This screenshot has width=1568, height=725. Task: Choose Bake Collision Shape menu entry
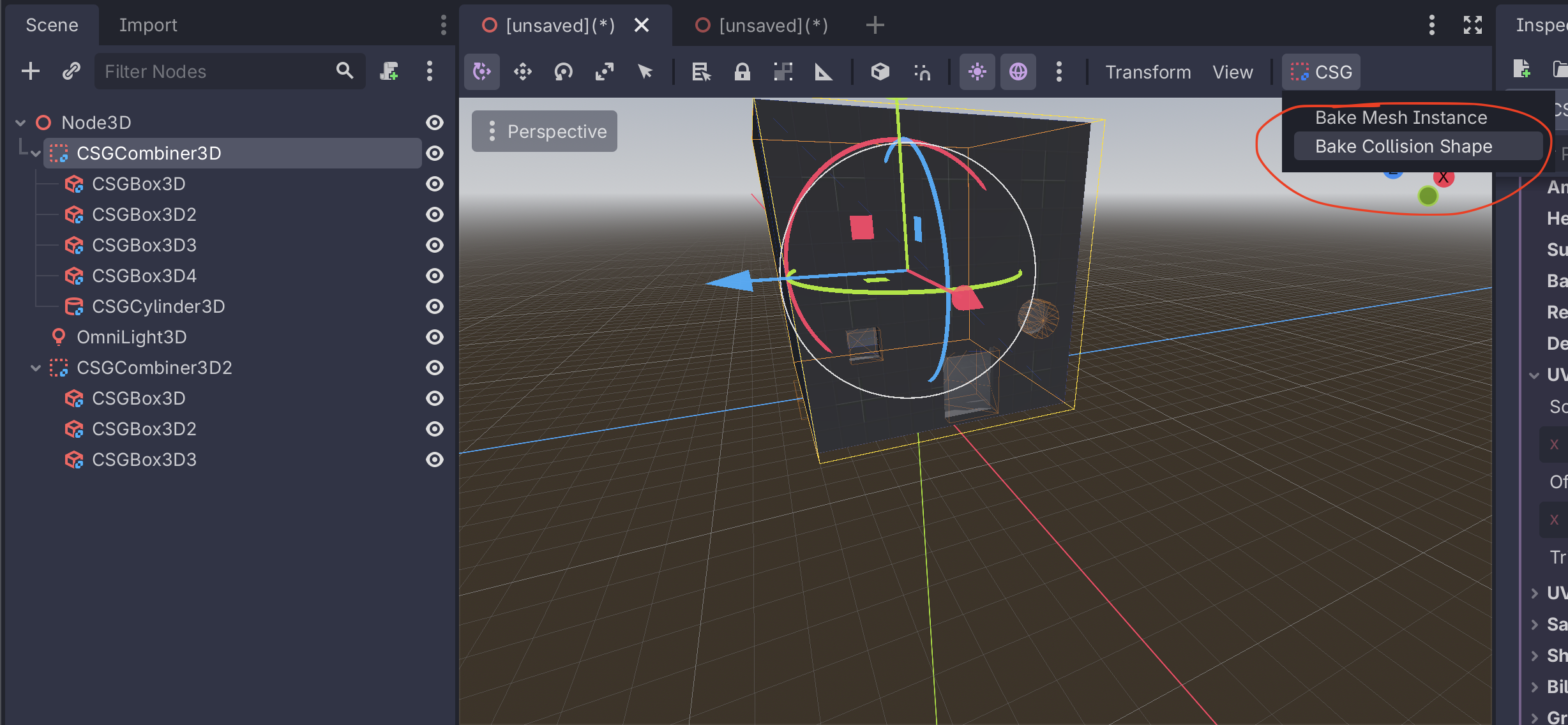click(x=1403, y=147)
